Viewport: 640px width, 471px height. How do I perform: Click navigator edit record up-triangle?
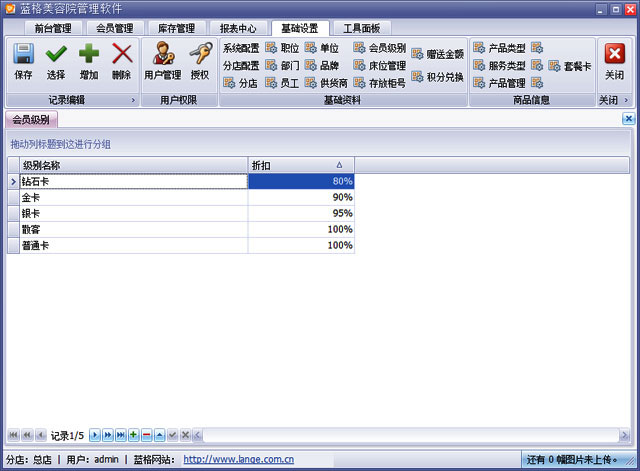pos(160,435)
